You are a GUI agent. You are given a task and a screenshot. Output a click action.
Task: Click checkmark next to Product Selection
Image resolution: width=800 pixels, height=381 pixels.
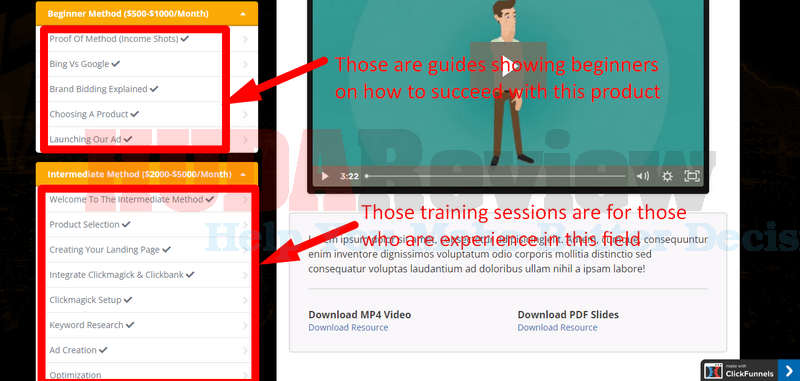(126, 224)
